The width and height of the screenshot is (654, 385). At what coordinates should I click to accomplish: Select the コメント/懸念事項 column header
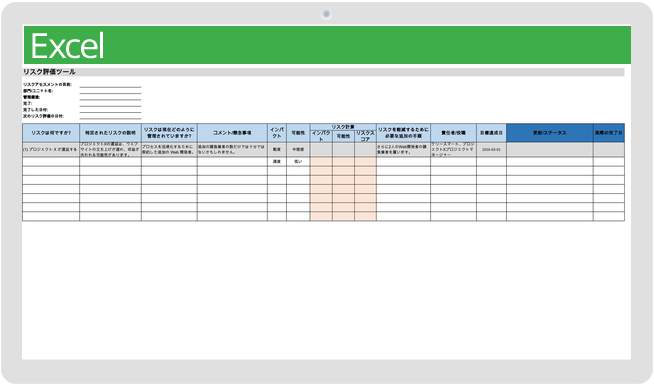[x=232, y=133]
